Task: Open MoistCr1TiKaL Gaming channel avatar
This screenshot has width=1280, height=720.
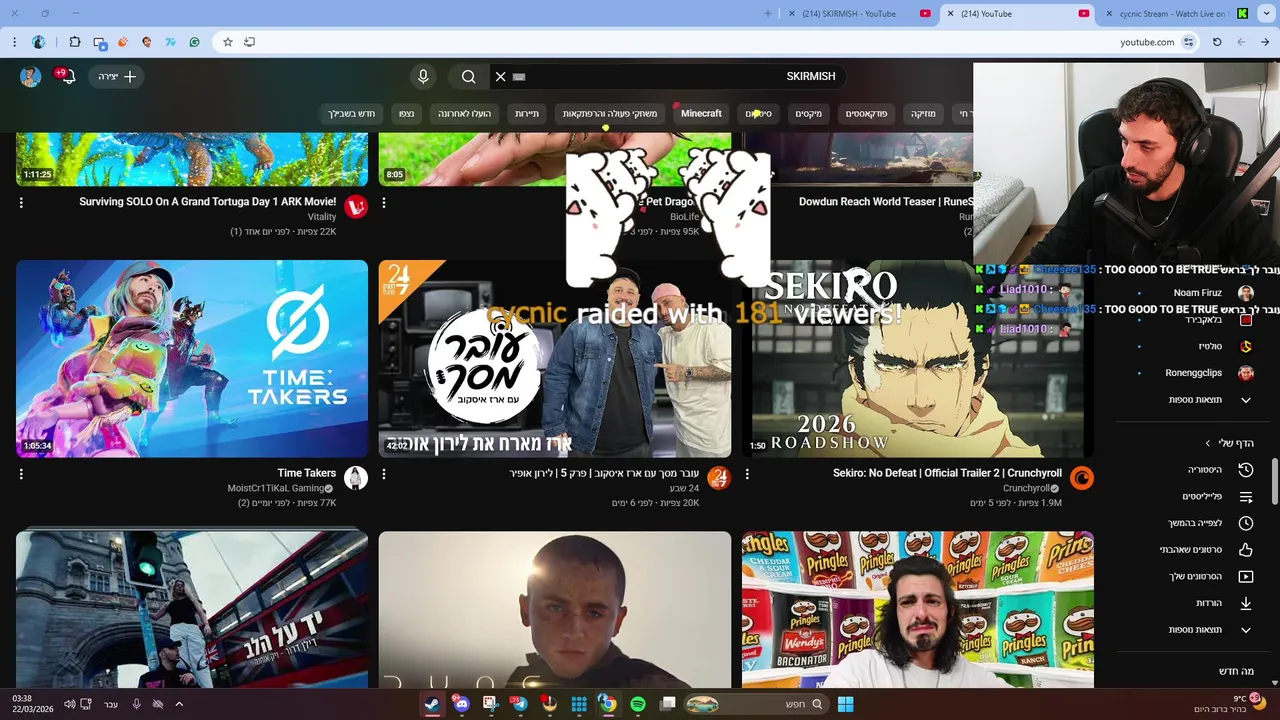Action: tap(356, 477)
